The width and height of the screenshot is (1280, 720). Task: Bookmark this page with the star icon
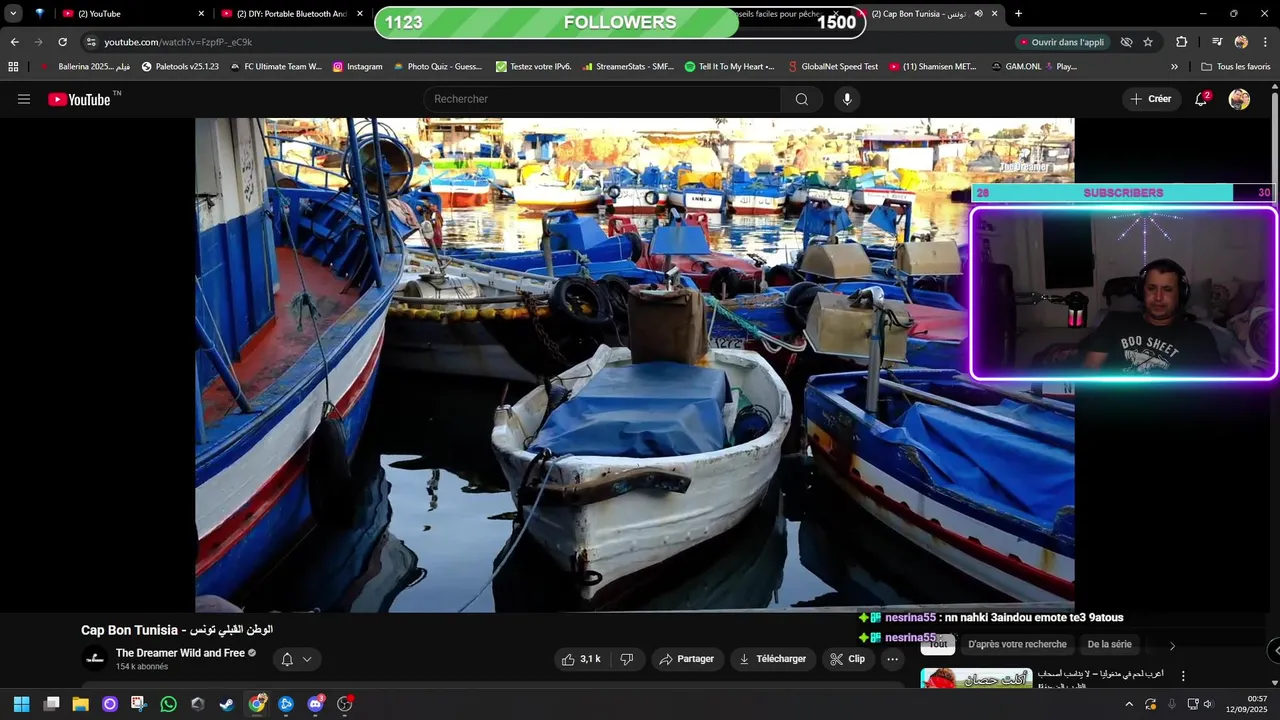click(1148, 42)
